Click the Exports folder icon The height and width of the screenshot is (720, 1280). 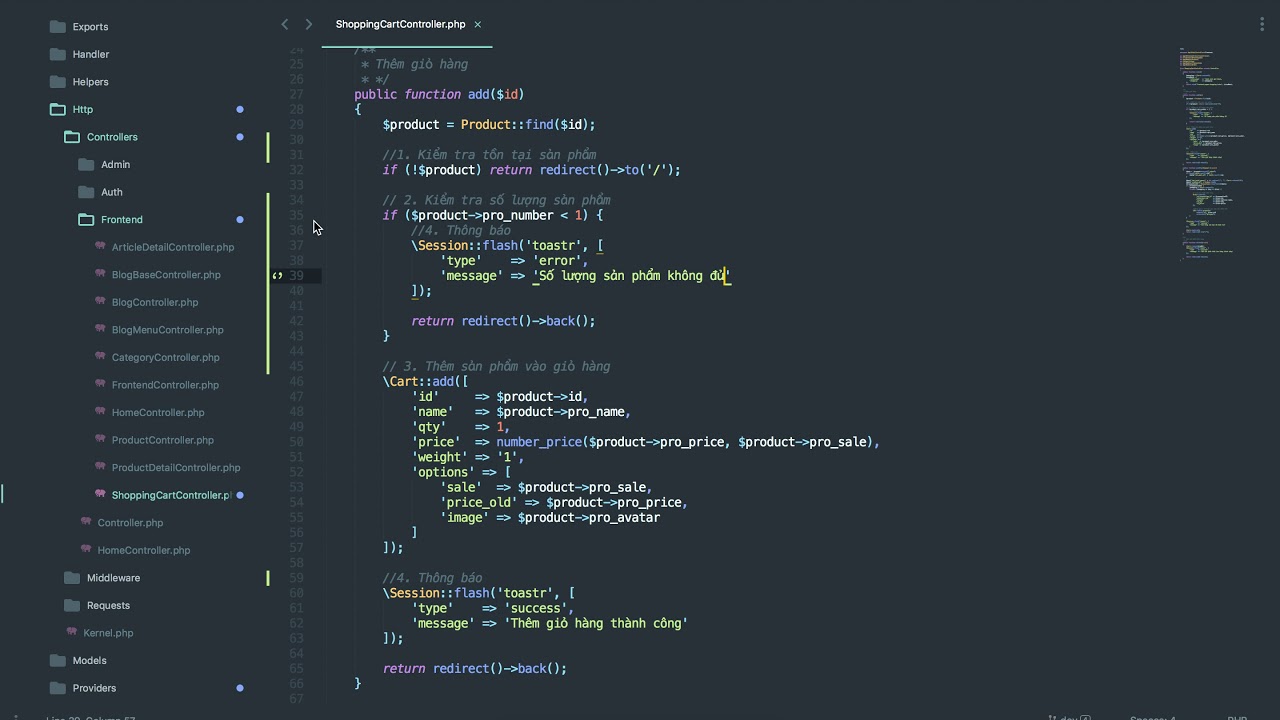pyautogui.click(x=57, y=27)
